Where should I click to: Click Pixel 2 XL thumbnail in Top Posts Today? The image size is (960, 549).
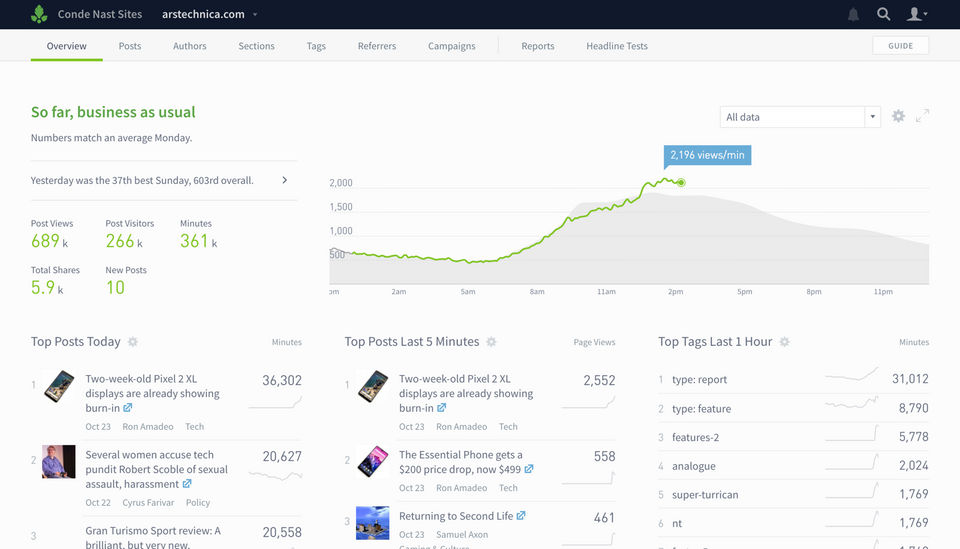click(x=59, y=386)
